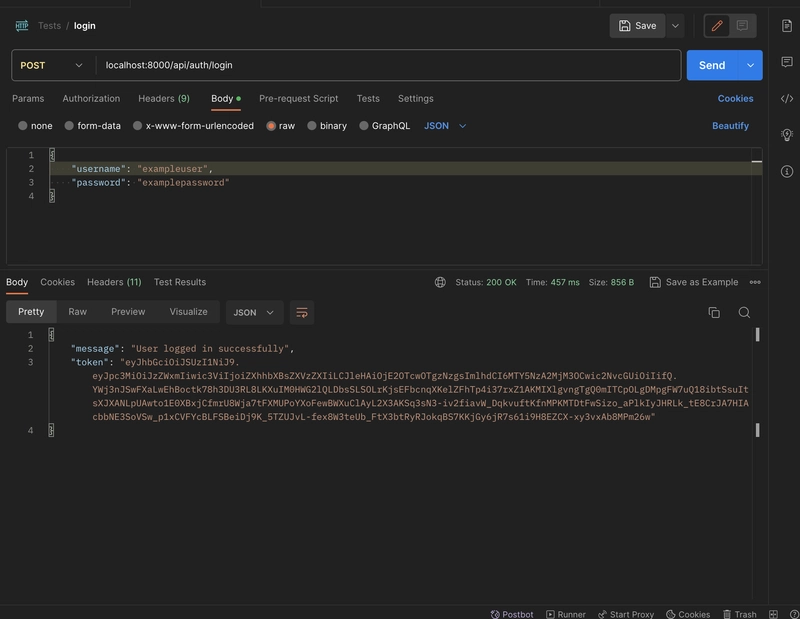Search the response with the magnifier icon
The height and width of the screenshot is (619, 800).
pyautogui.click(x=744, y=312)
